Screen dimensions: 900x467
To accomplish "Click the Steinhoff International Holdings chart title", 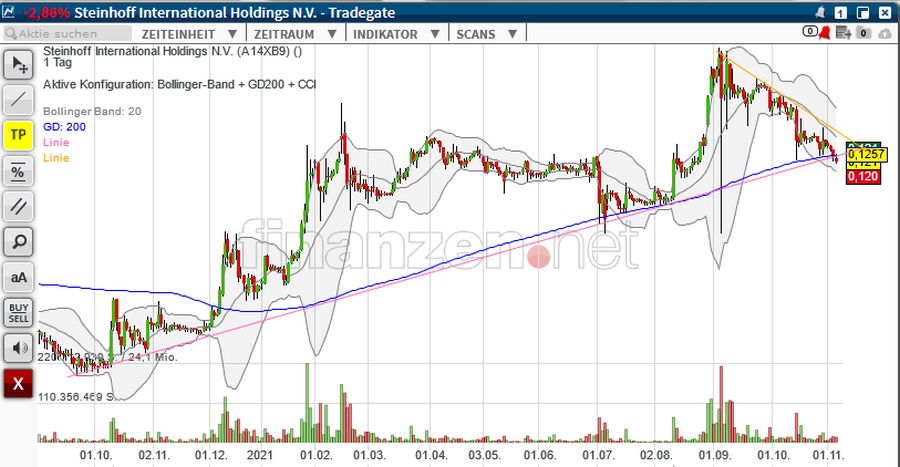I will click(x=172, y=51).
